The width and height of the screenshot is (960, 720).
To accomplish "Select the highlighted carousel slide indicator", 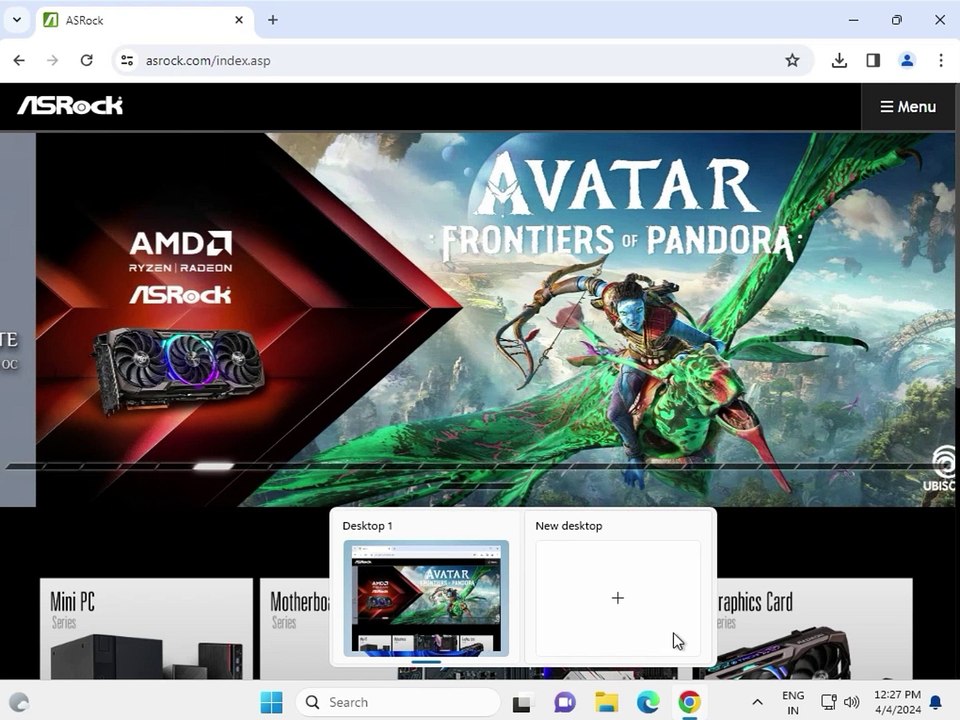I will (213, 467).
